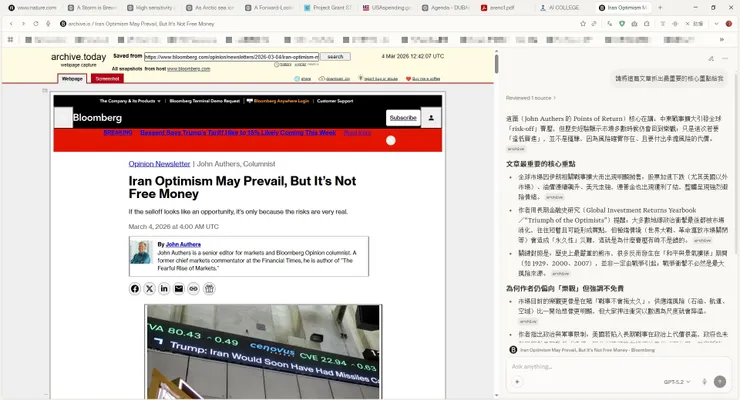The width and height of the screenshot is (740, 400).
Task: Show hidden bookmarks with the double-chevron
Action: click(722, 40)
